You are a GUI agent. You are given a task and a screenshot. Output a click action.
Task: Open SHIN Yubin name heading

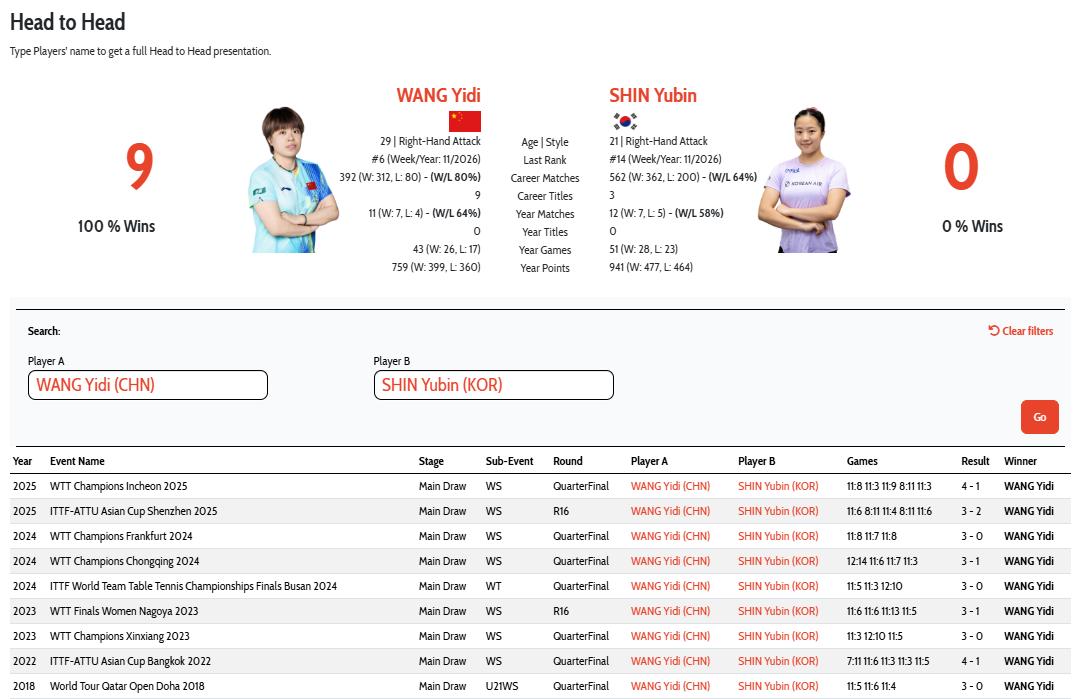(x=653, y=95)
